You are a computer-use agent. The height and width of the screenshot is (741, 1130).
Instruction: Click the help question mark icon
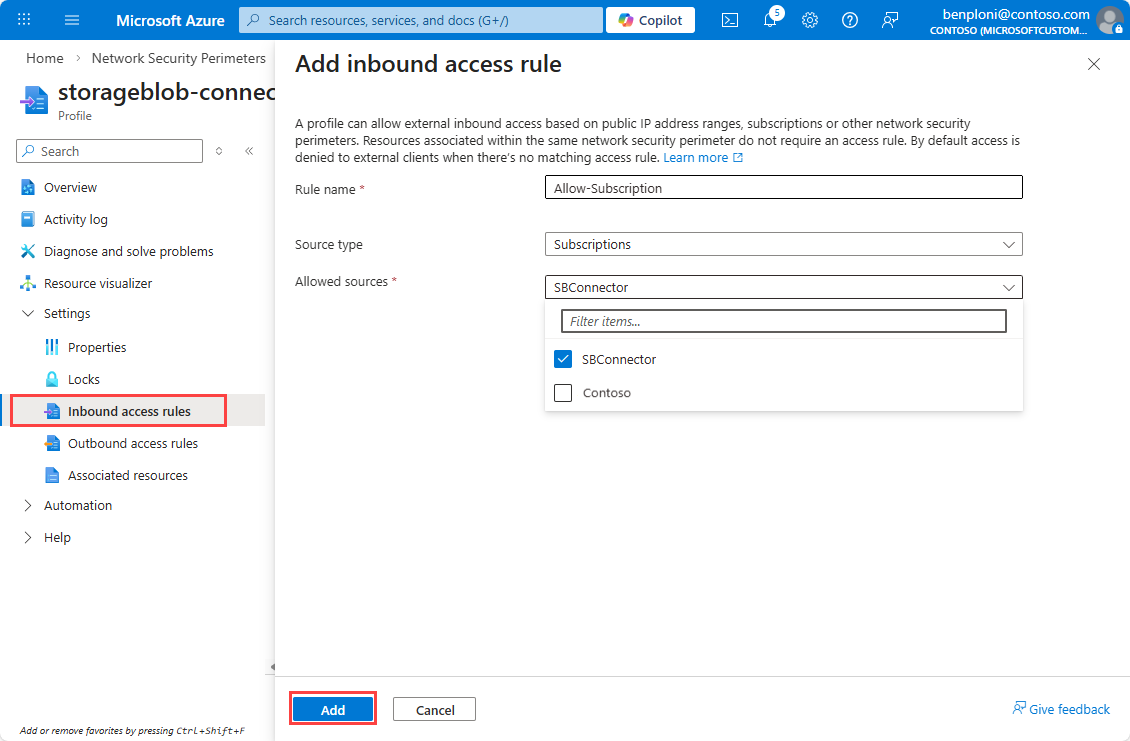[x=850, y=20]
